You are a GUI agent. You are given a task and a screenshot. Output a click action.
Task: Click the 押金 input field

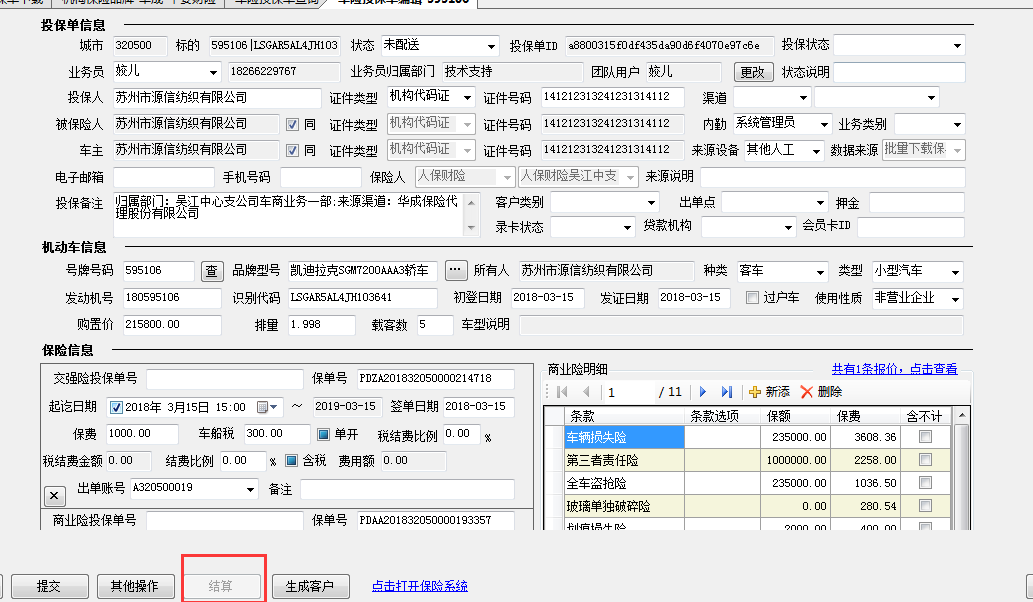[x=916, y=203]
